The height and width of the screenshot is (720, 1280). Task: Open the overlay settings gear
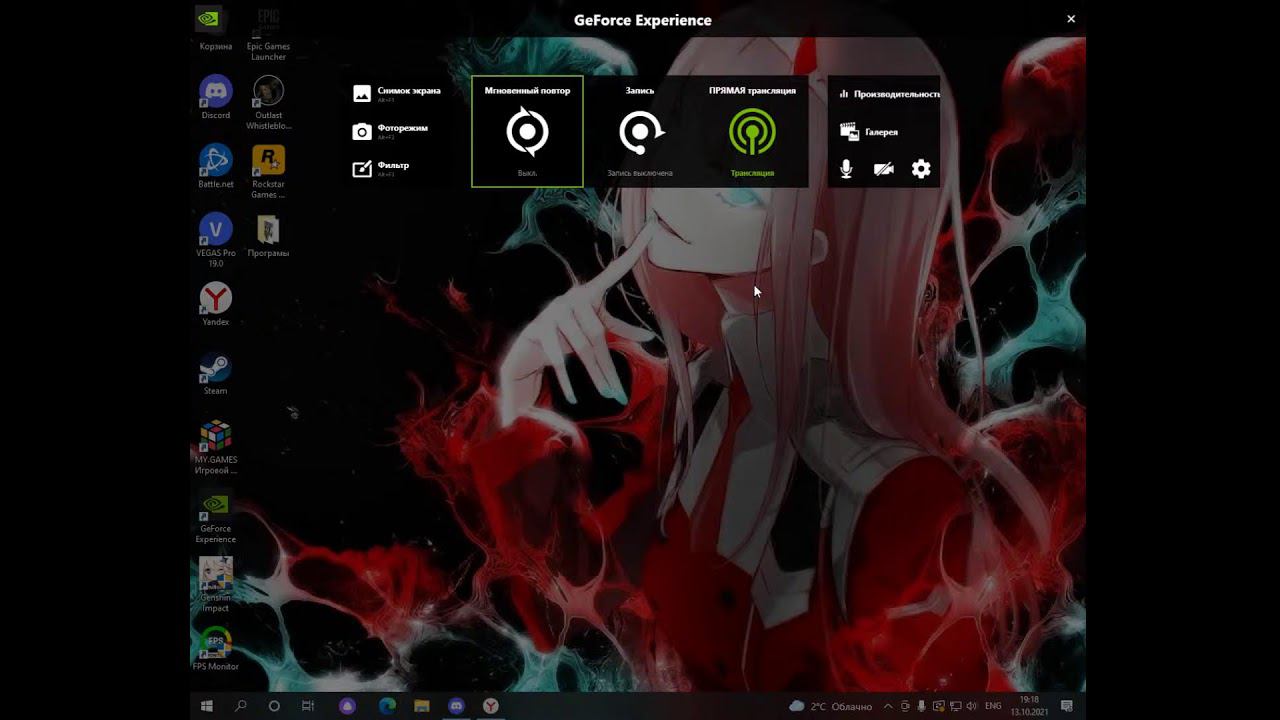[921, 169]
